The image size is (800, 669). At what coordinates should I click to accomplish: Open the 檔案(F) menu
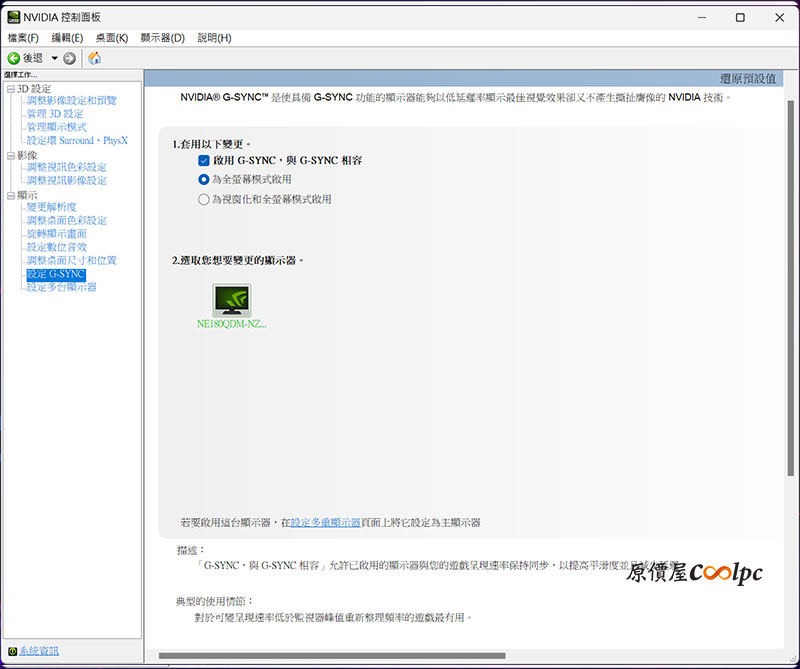(23, 38)
